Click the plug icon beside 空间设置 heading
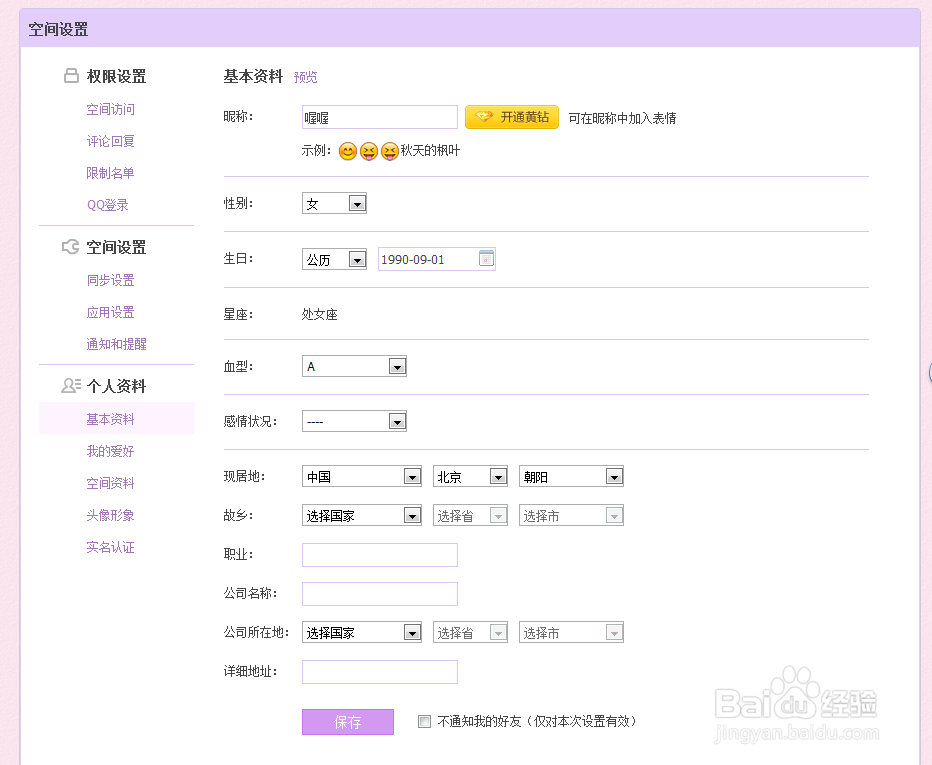The image size is (932, 765). 70,246
